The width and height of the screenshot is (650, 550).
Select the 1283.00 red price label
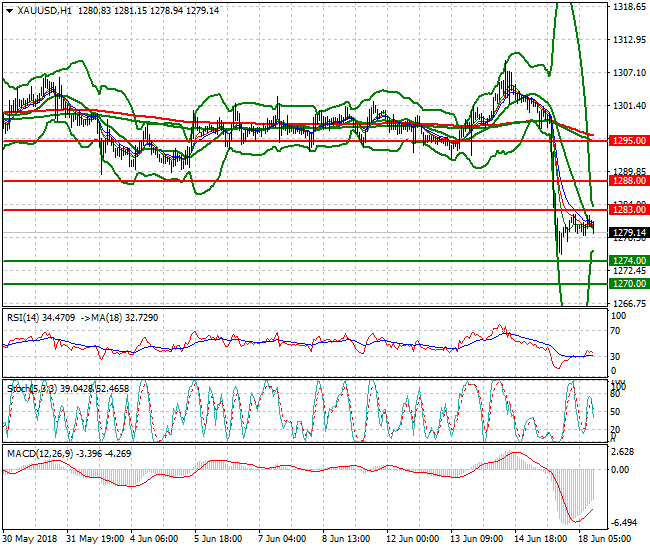click(627, 210)
